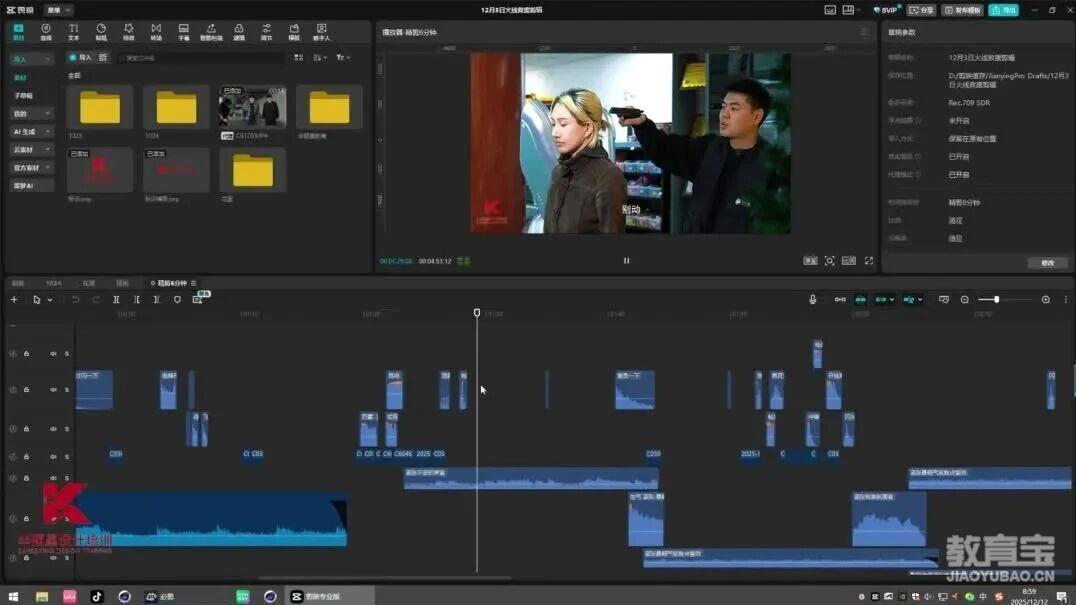
Task: Expand the AI生成 section in the sidebar
Action: [x=31, y=132]
